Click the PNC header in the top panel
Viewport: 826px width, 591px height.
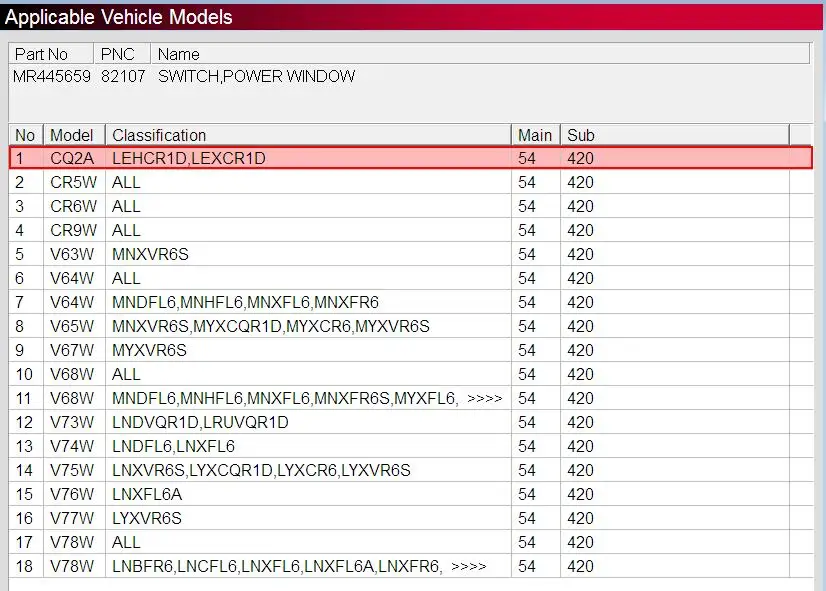[122, 54]
